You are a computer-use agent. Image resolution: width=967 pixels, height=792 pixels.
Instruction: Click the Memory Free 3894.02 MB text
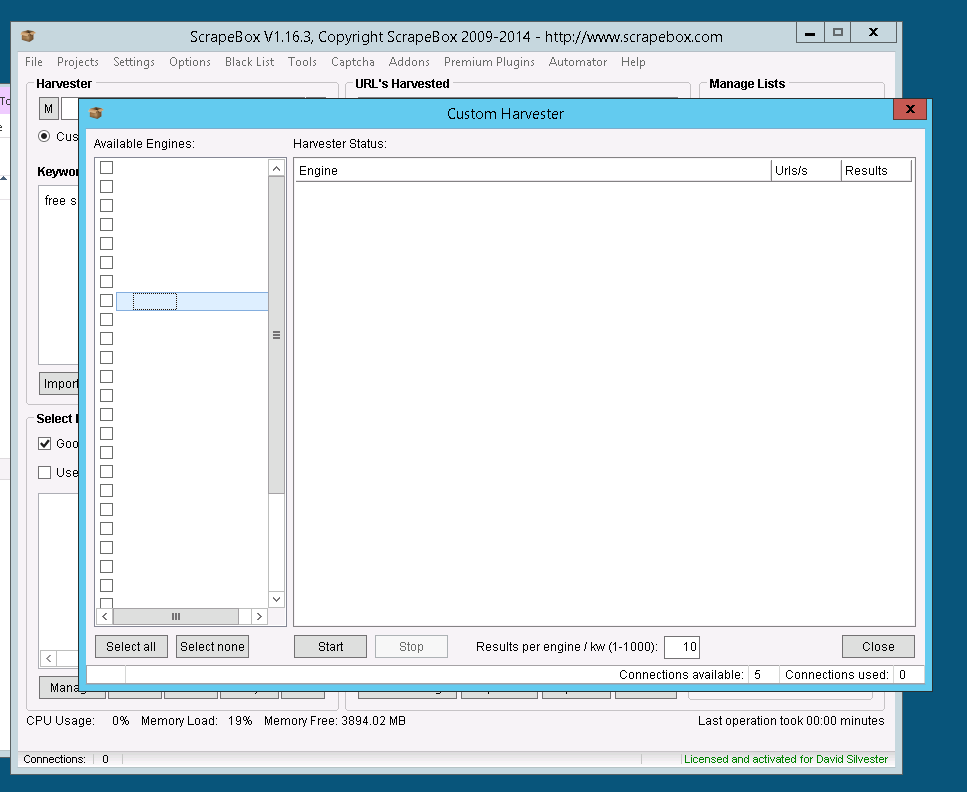[335, 720]
